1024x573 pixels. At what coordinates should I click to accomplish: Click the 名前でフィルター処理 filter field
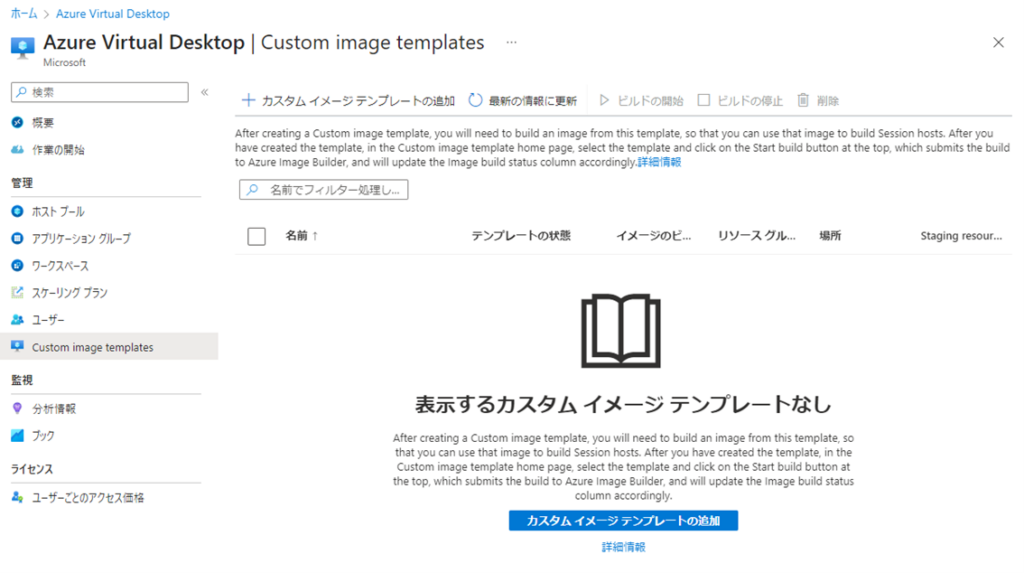324,189
